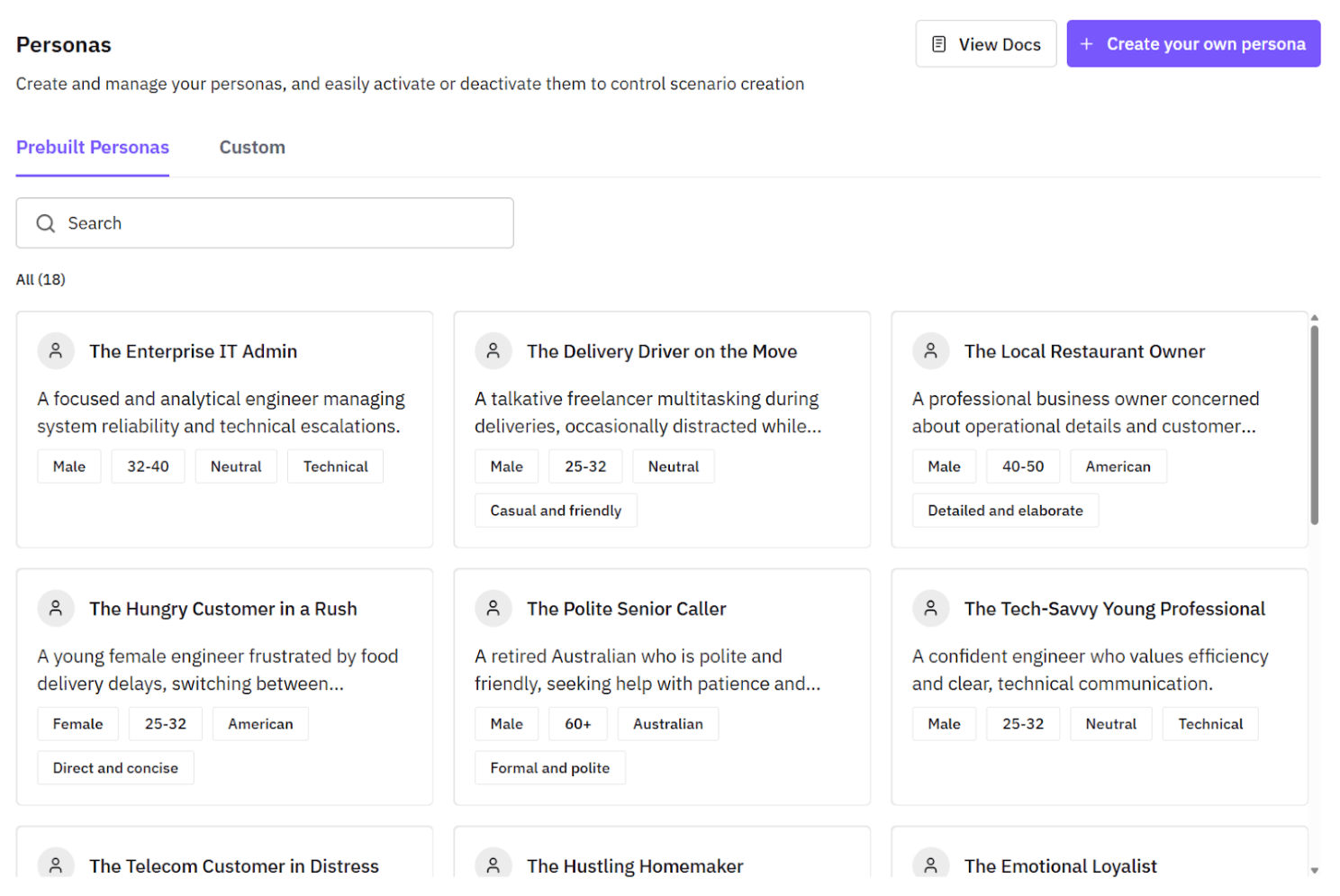Click the scroll down arrow
1340x896 pixels.
pyautogui.click(x=1315, y=871)
